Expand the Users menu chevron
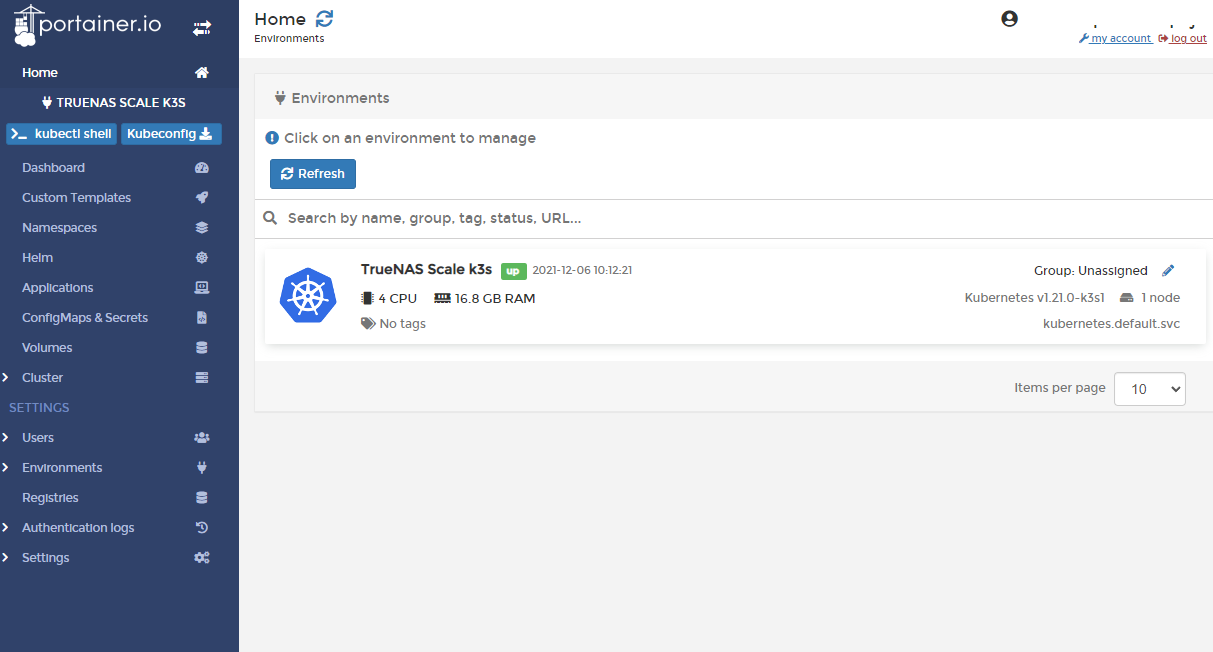The width and height of the screenshot is (1213, 652). point(6,438)
